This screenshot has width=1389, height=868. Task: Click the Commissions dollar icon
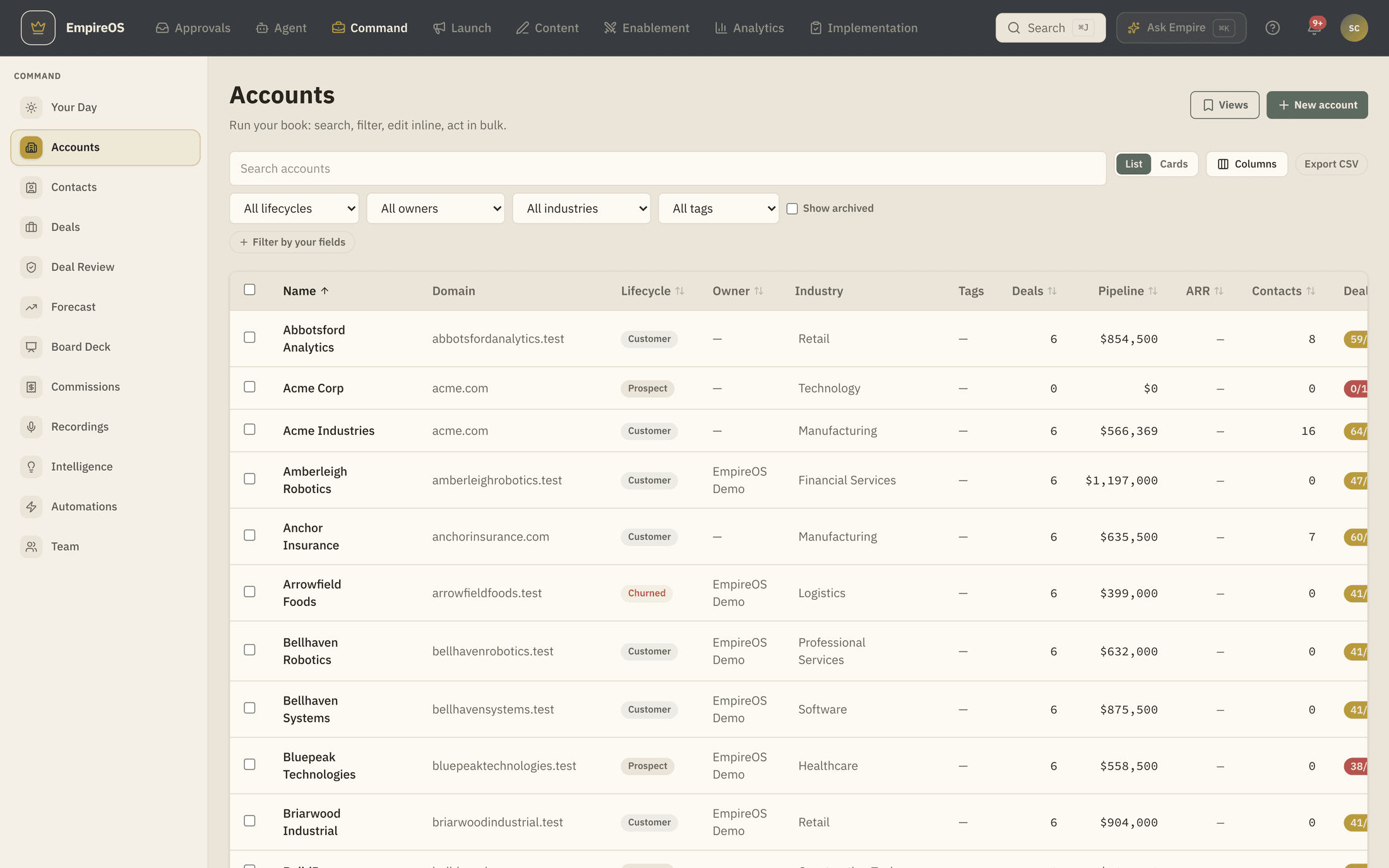pyautogui.click(x=31, y=386)
